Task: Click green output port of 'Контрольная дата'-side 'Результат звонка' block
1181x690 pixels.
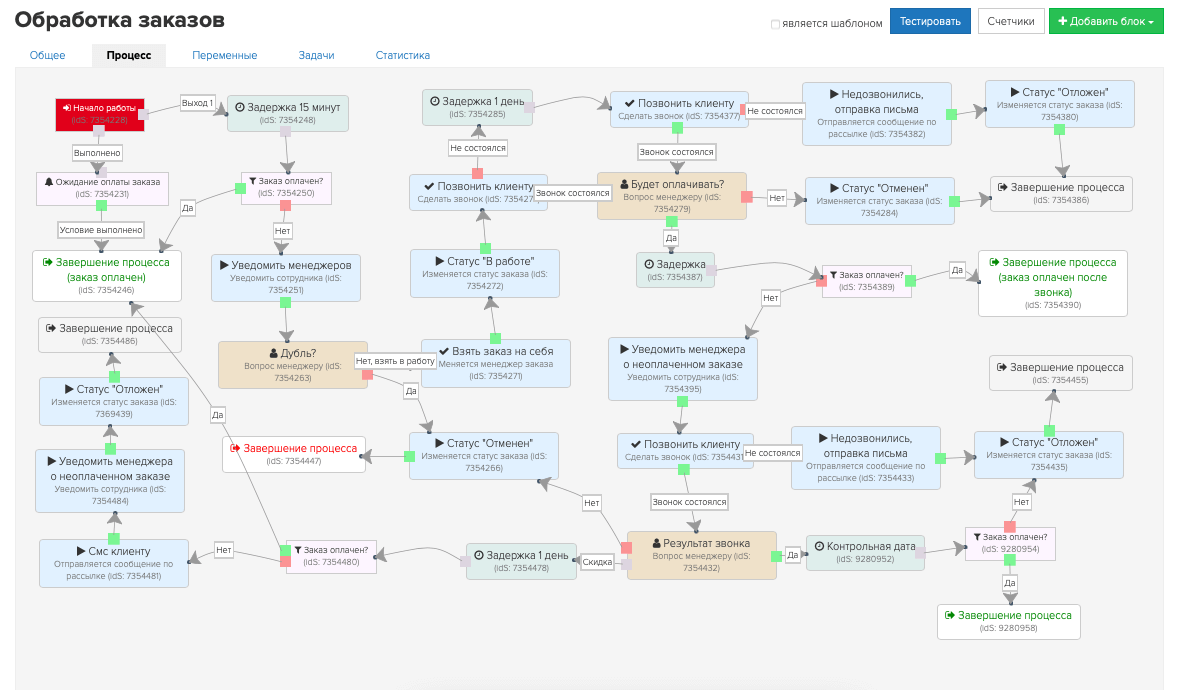Action: [777, 556]
